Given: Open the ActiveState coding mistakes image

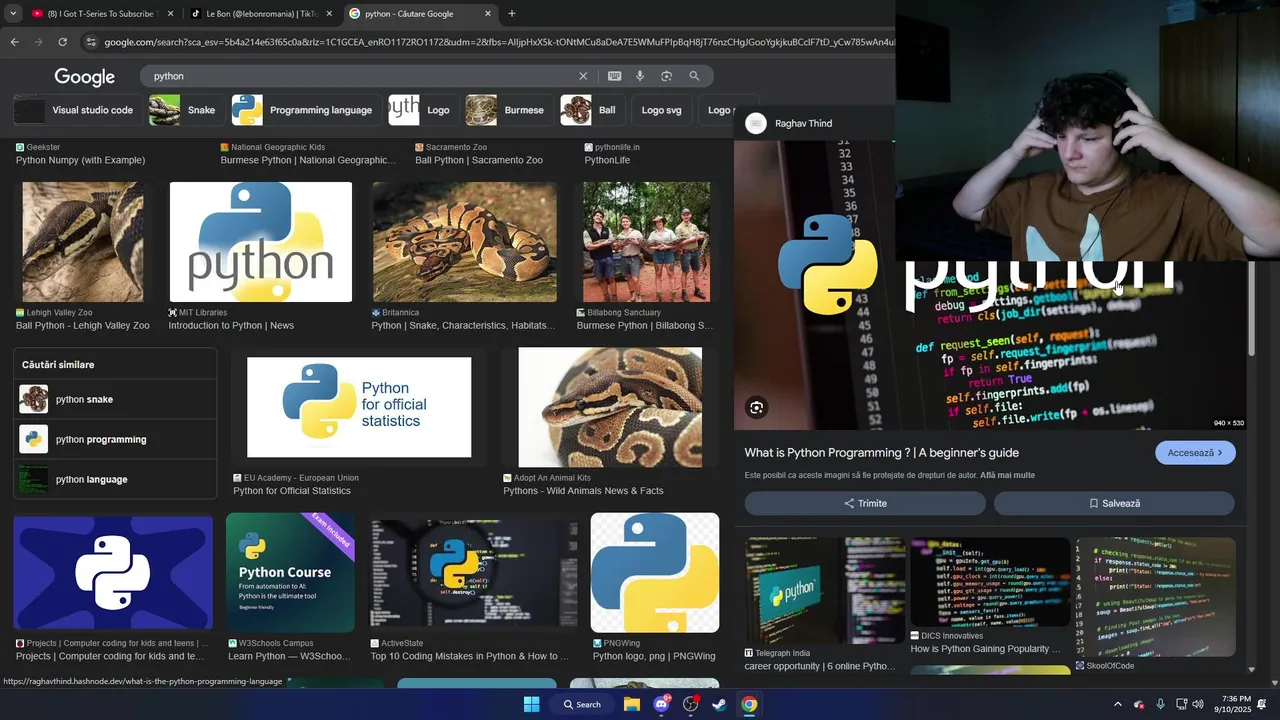Looking at the screenshot, I should pyautogui.click(x=474, y=572).
